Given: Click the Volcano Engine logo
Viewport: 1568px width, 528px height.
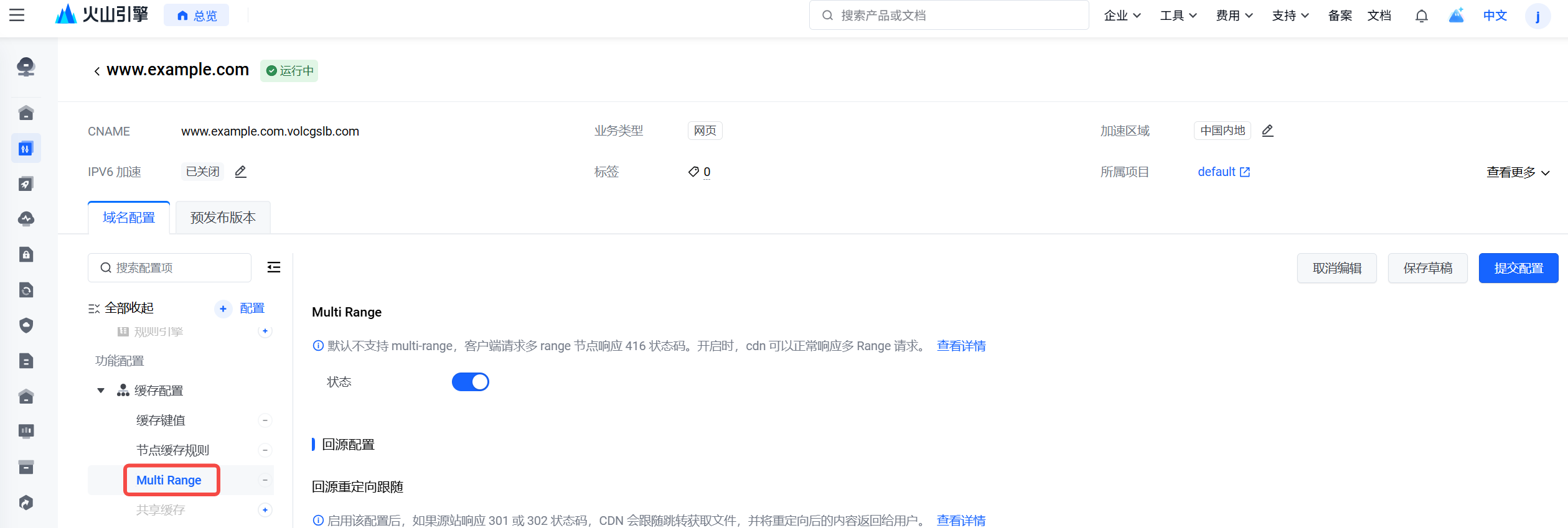Looking at the screenshot, I should point(101,14).
